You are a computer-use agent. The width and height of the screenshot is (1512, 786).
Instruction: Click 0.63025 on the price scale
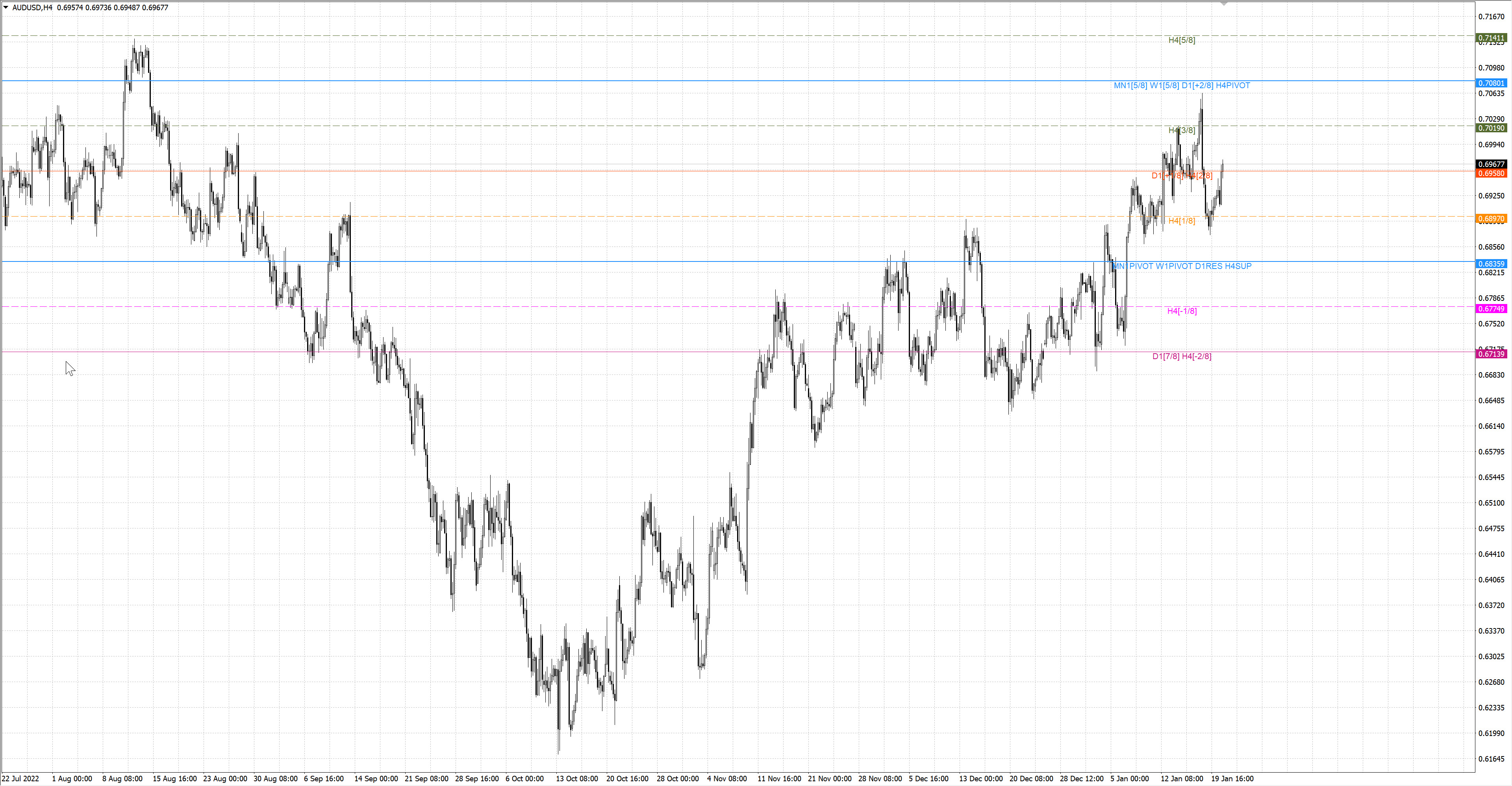pos(1491,656)
